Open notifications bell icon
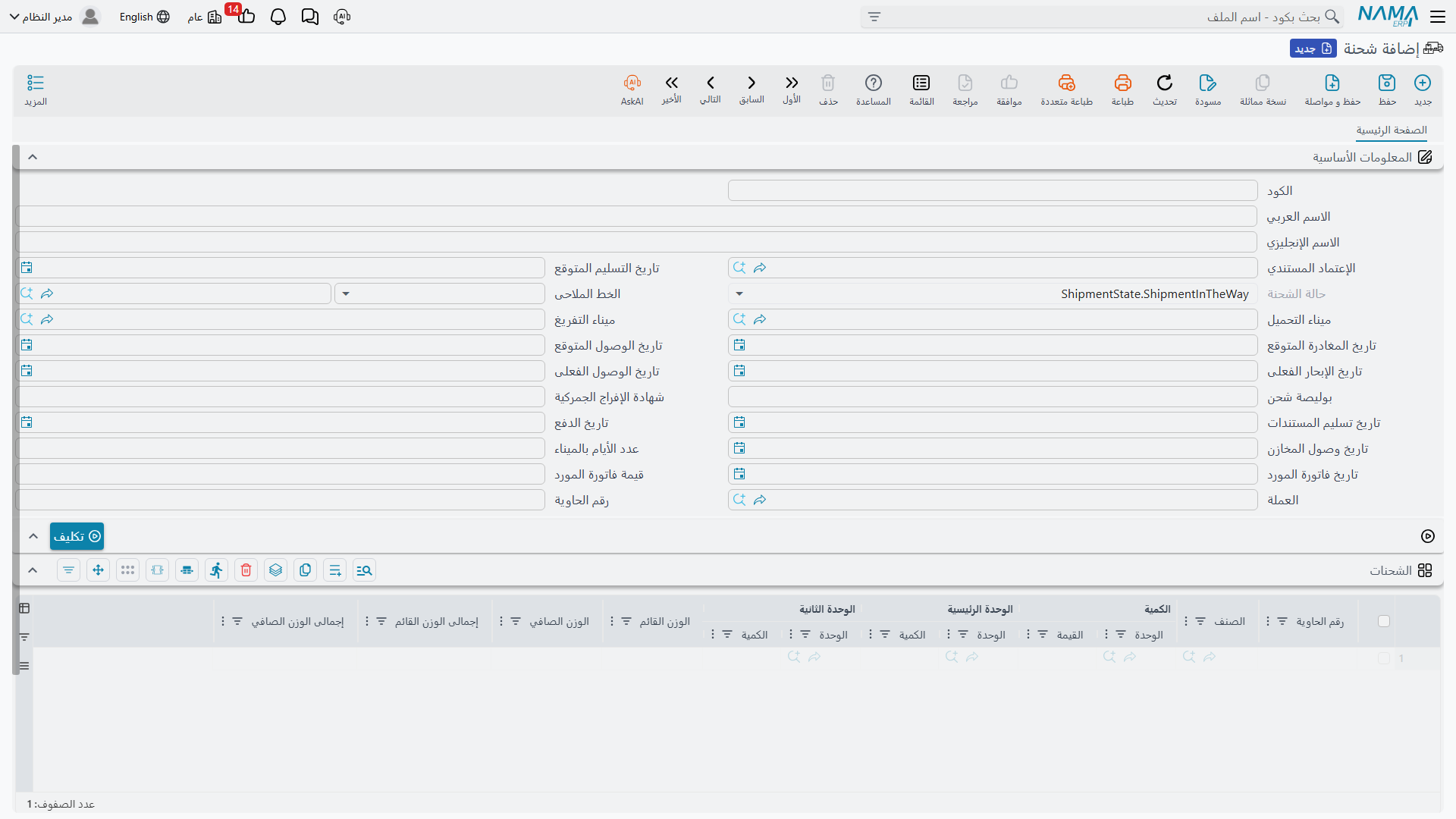The image size is (1456, 819). click(278, 17)
